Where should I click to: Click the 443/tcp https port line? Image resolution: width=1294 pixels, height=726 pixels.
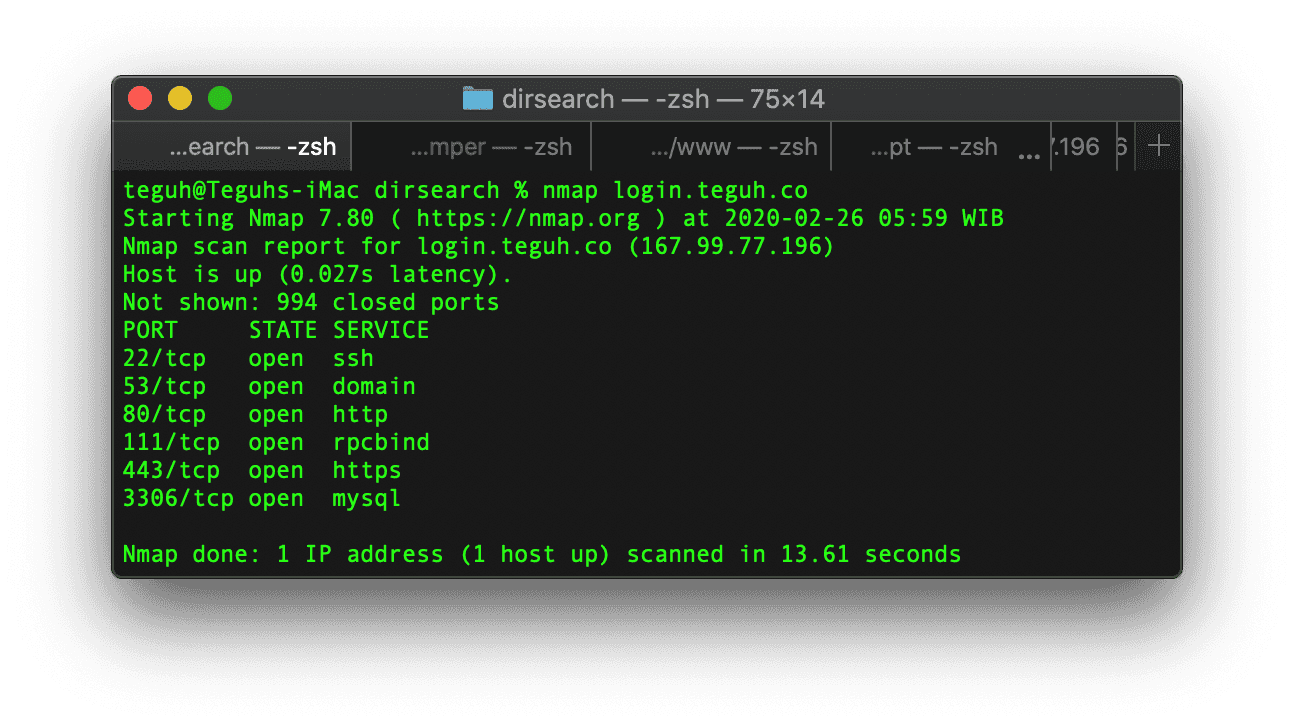click(261, 471)
